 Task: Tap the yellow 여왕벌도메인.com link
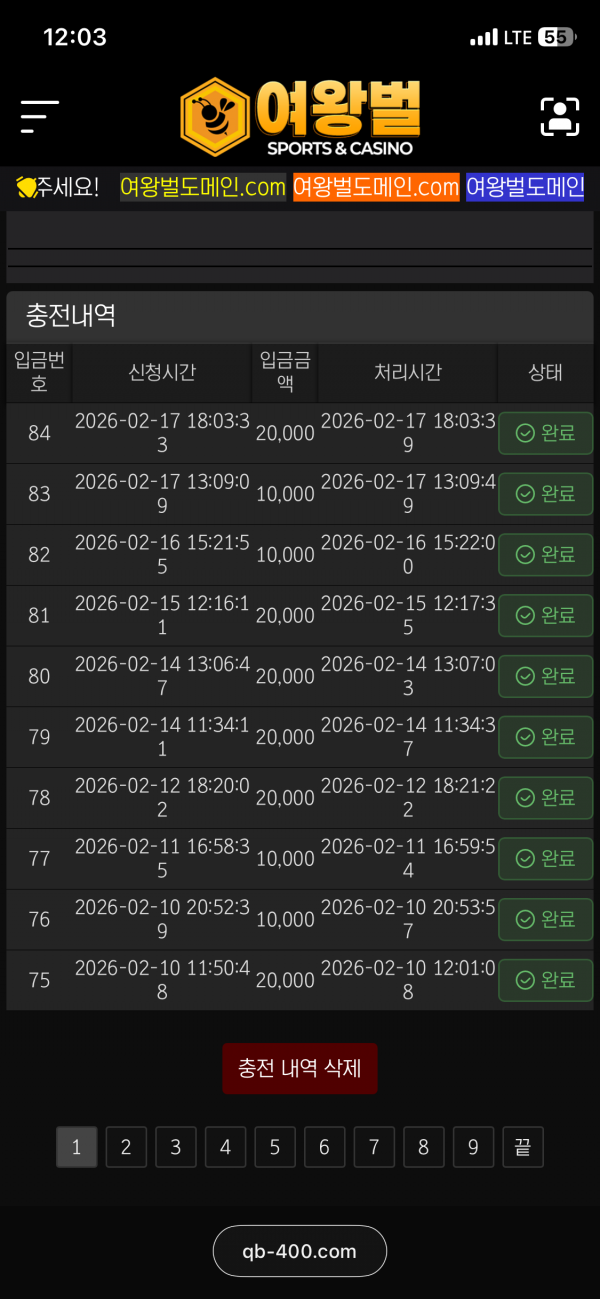coord(203,187)
